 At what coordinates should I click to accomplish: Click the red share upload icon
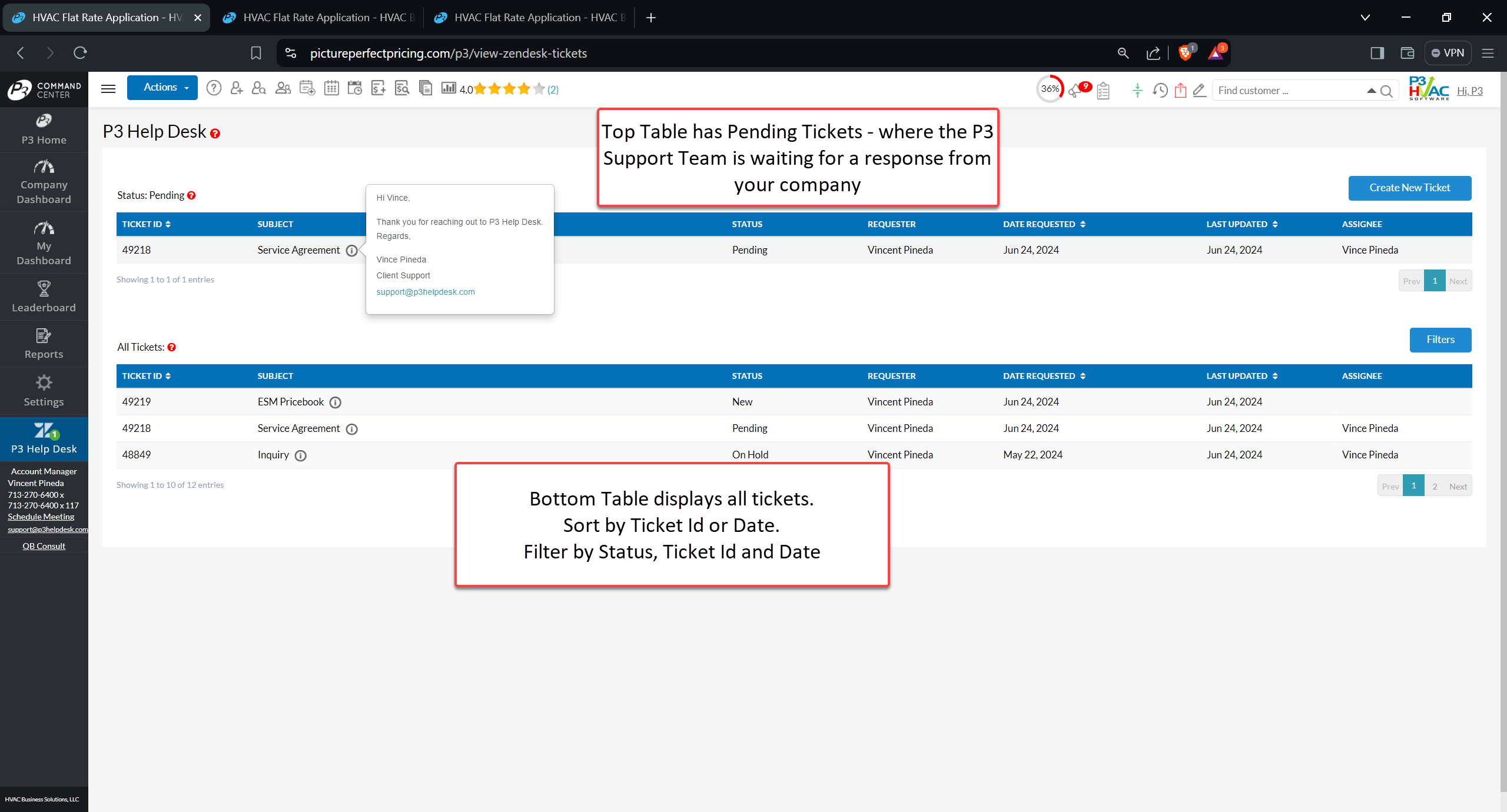[1180, 90]
